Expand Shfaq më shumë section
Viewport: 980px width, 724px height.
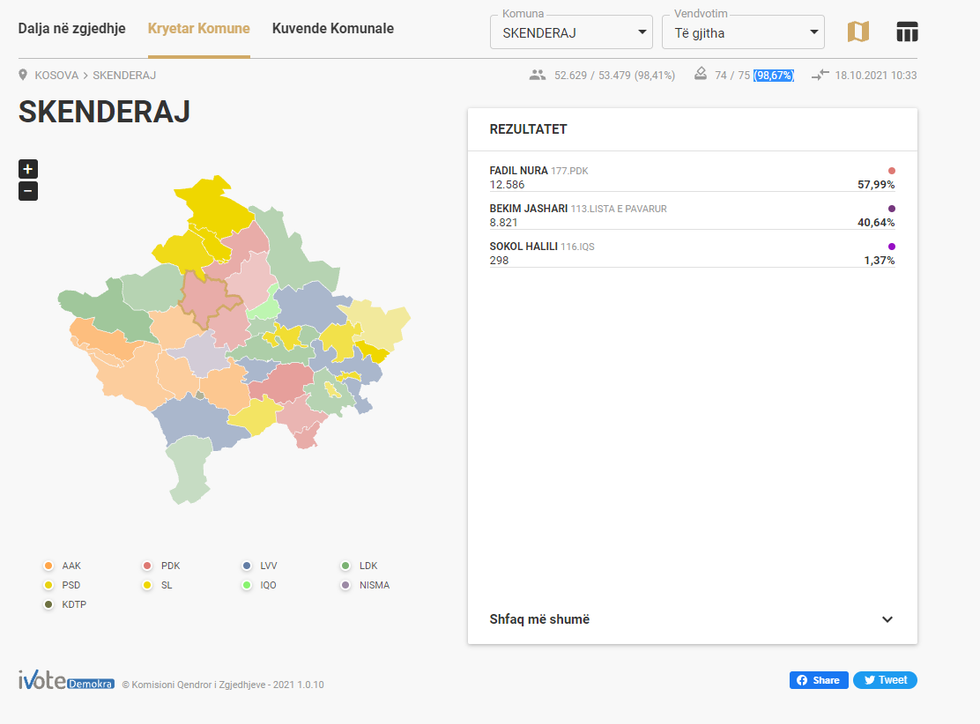pos(692,619)
